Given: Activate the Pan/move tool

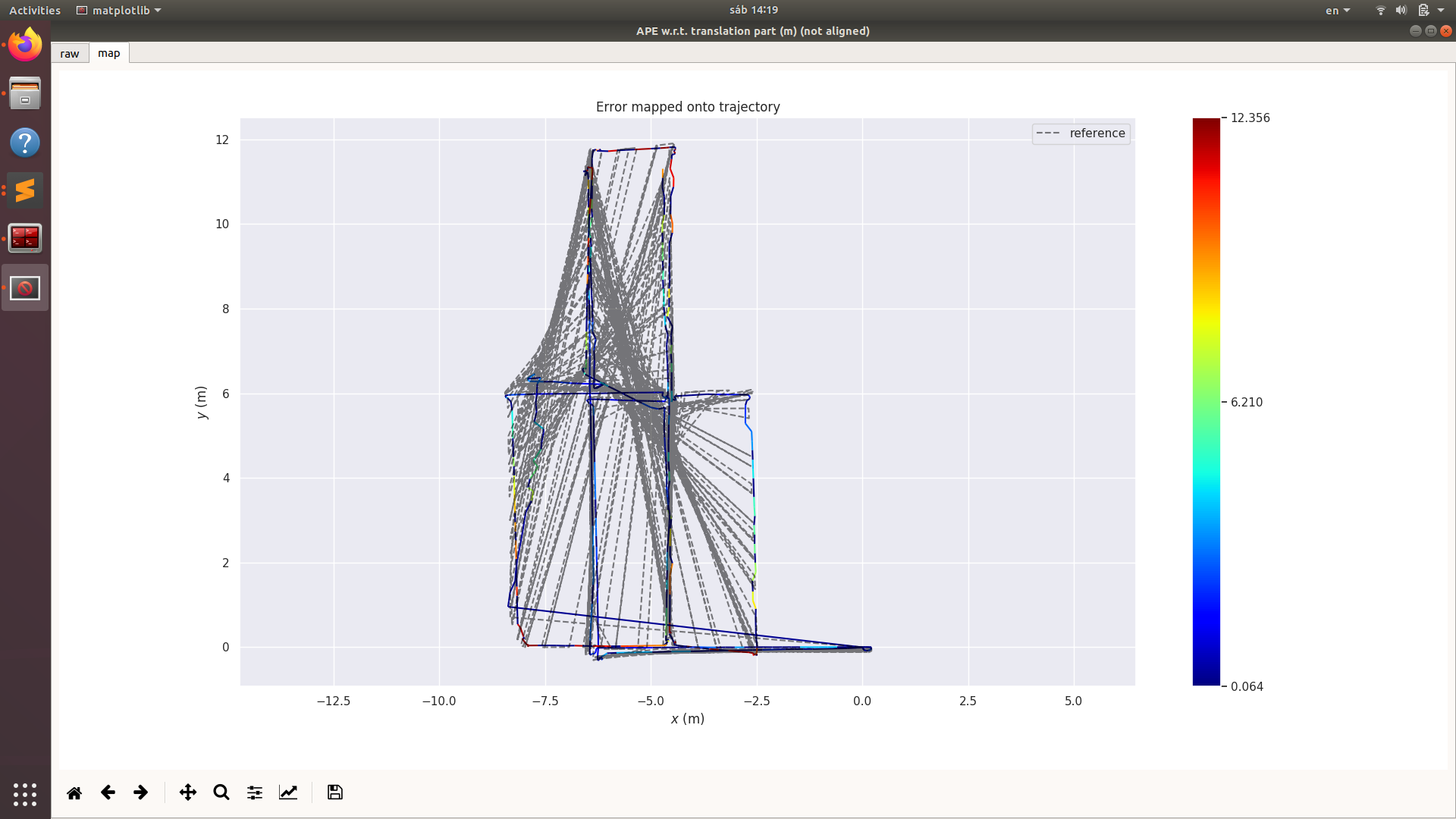Looking at the screenshot, I should pos(187,792).
